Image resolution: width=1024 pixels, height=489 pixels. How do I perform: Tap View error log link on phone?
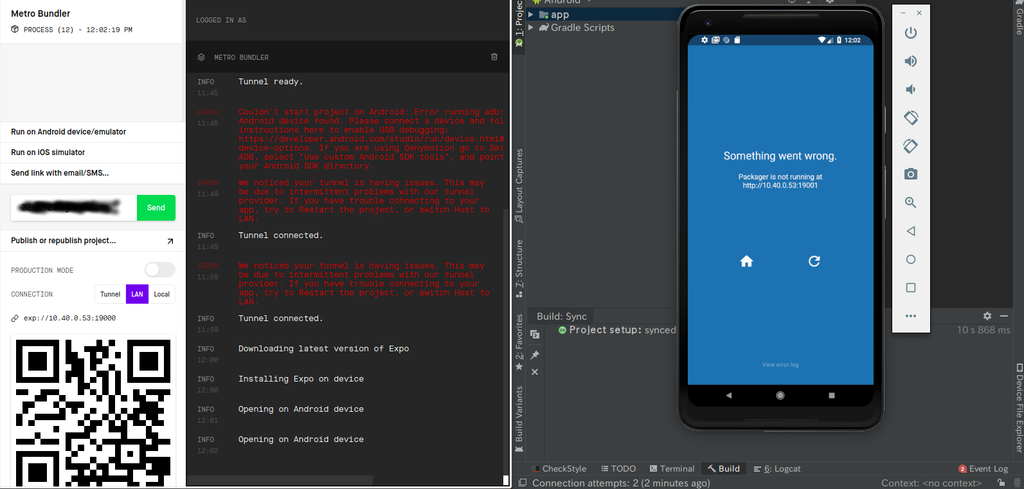pyautogui.click(x=780, y=365)
